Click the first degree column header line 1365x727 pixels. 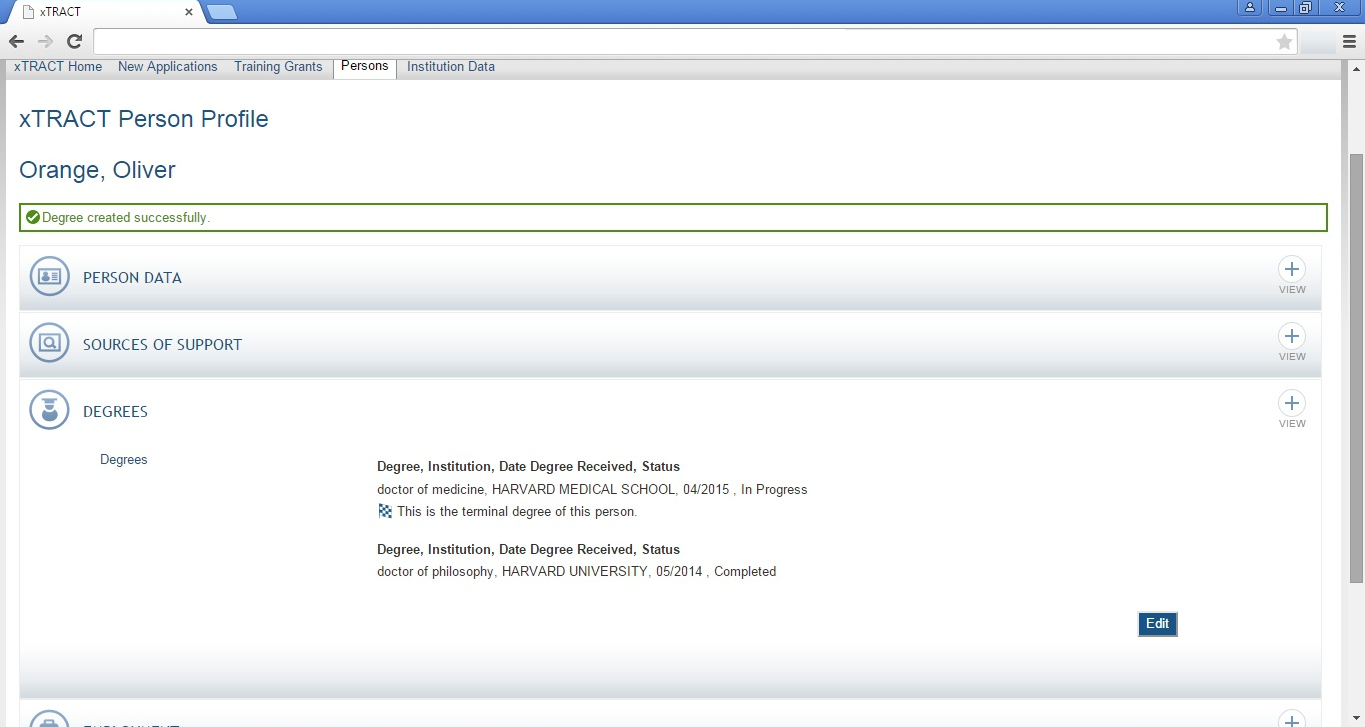(528, 467)
